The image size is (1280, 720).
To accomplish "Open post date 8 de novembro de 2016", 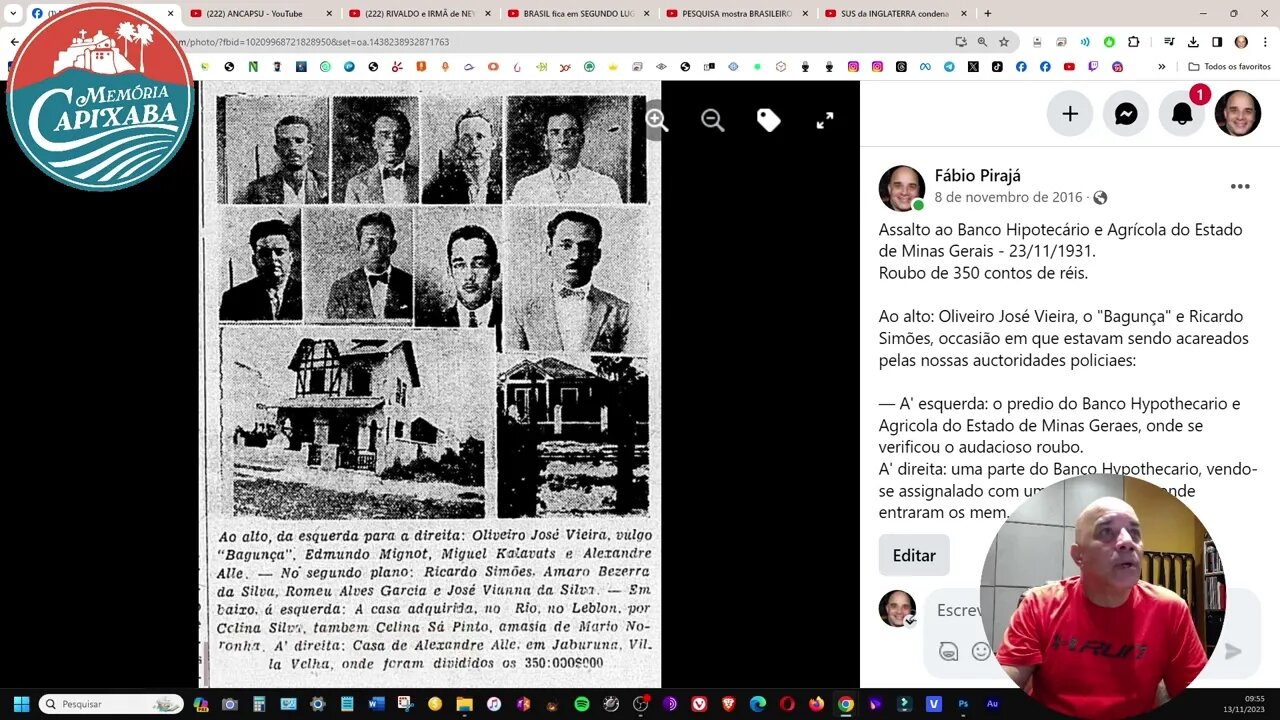I will pyautogui.click(x=1009, y=197).
